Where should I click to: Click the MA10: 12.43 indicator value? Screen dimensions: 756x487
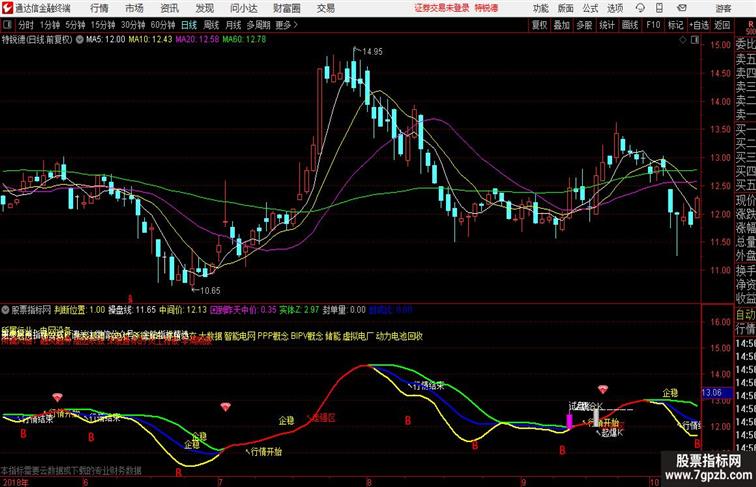[150, 40]
